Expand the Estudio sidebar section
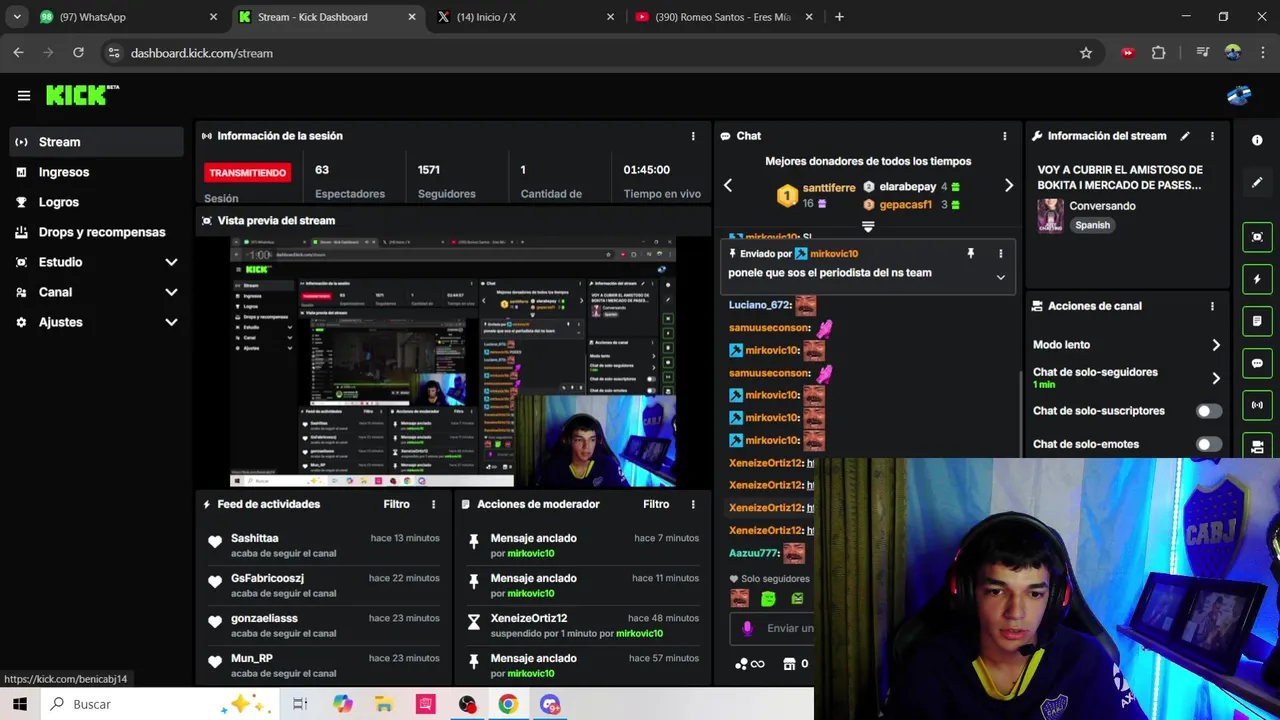The height and width of the screenshot is (720, 1280). click(x=171, y=262)
